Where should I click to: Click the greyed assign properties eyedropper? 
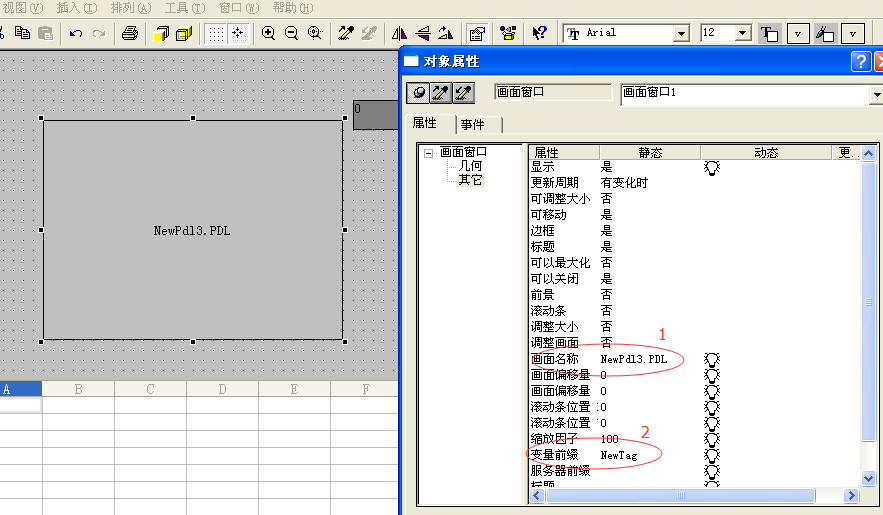tap(369, 33)
